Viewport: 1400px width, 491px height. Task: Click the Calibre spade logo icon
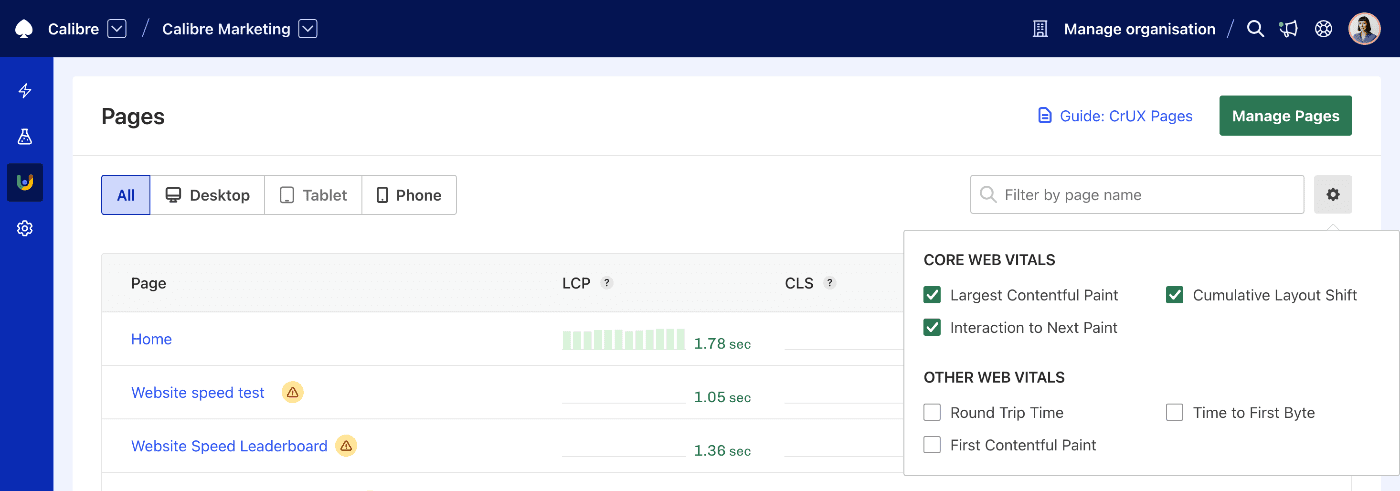coord(24,29)
